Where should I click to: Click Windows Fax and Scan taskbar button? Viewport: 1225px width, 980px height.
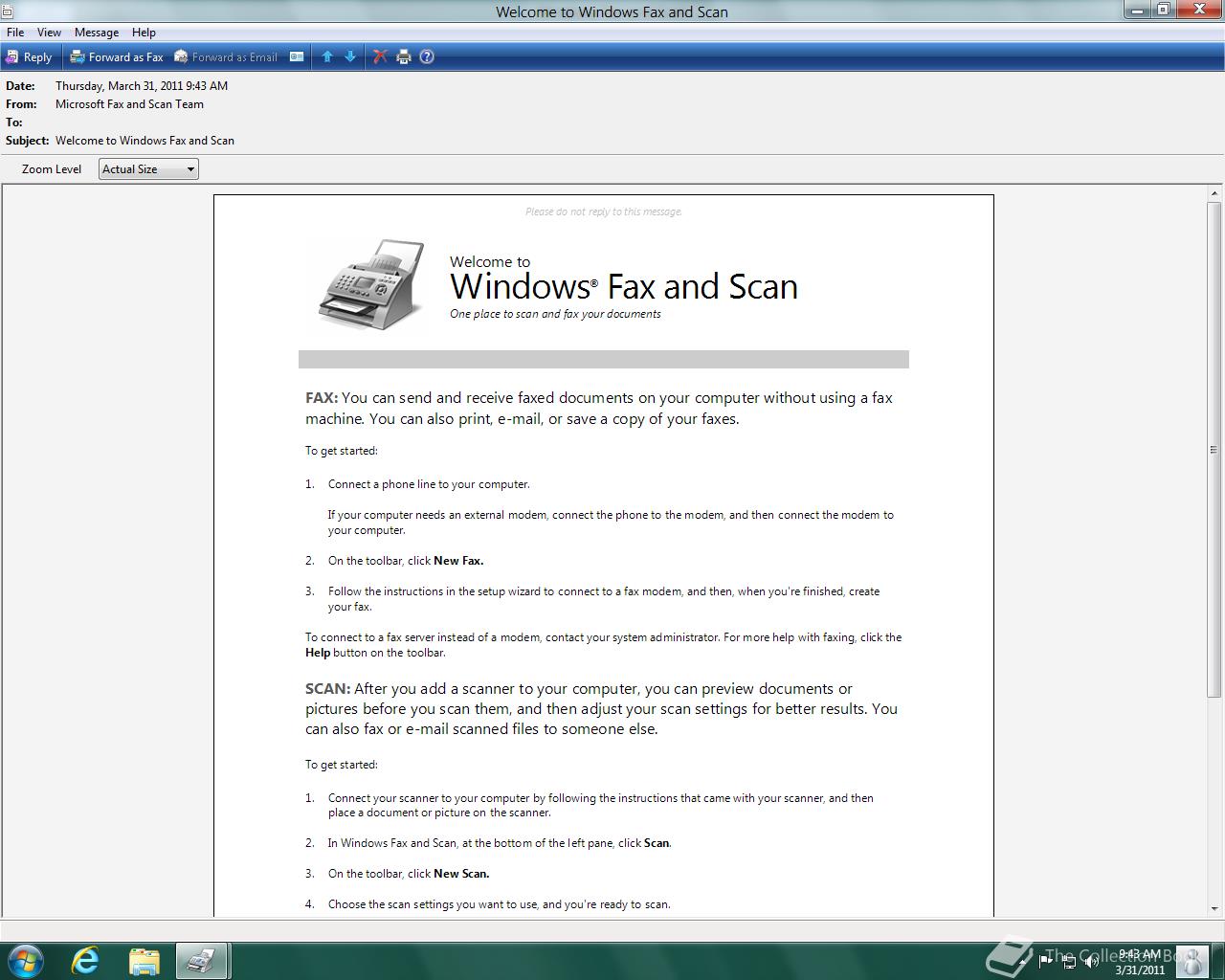pos(201,961)
